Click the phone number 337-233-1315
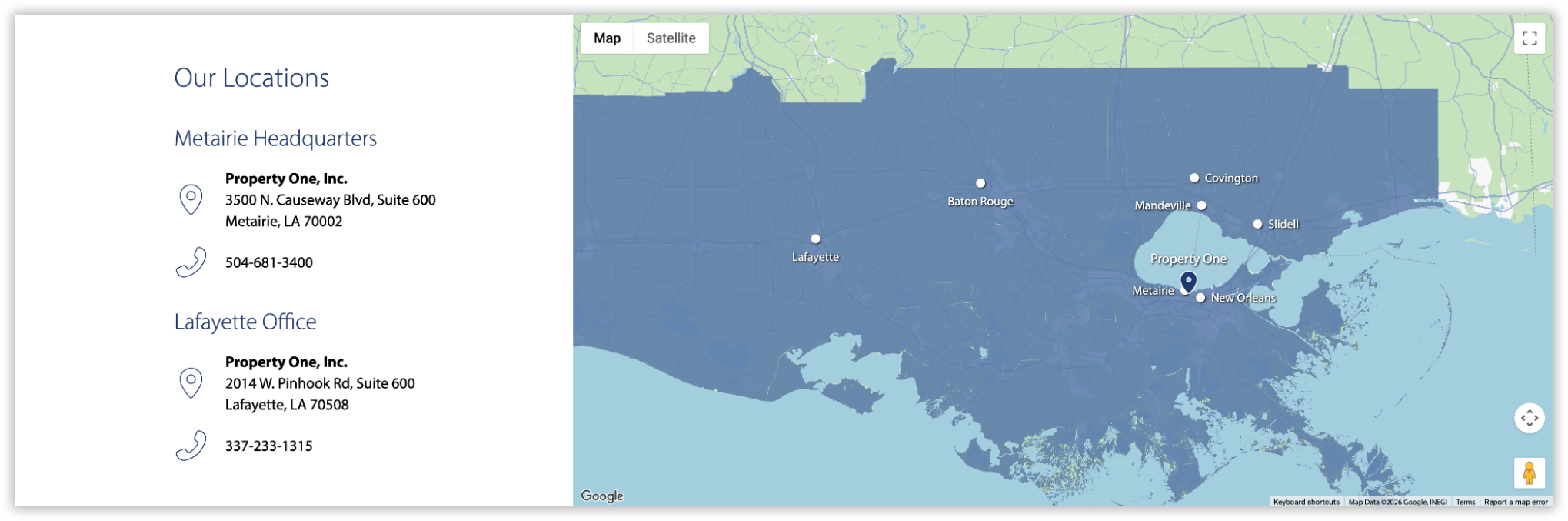The image size is (1568, 521). (x=269, y=446)
